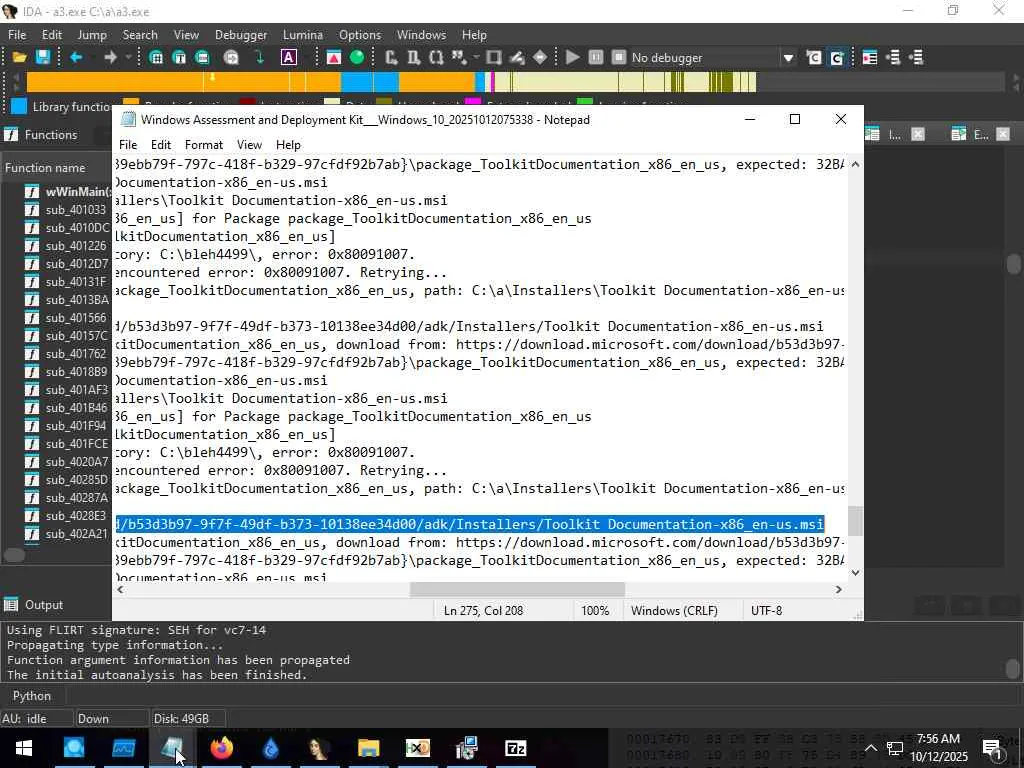Click the purple 'A' strings icon
This screenshot has width=1024, height=768.
[289, 57]
